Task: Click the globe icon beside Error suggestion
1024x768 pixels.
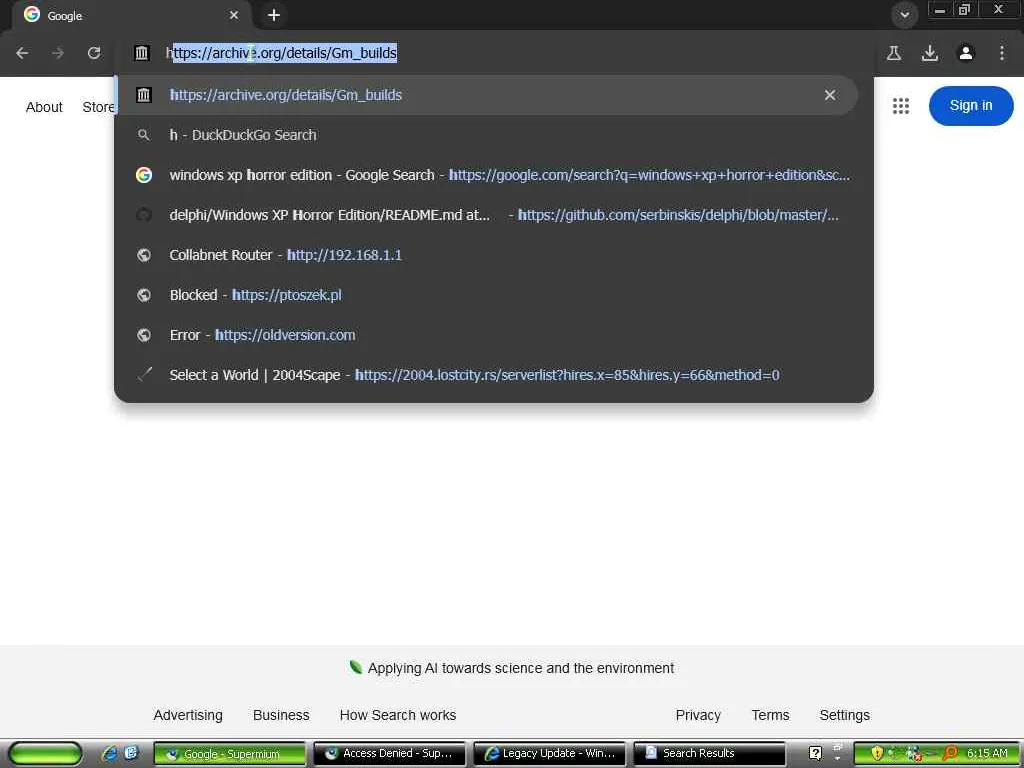Action: 144,335
